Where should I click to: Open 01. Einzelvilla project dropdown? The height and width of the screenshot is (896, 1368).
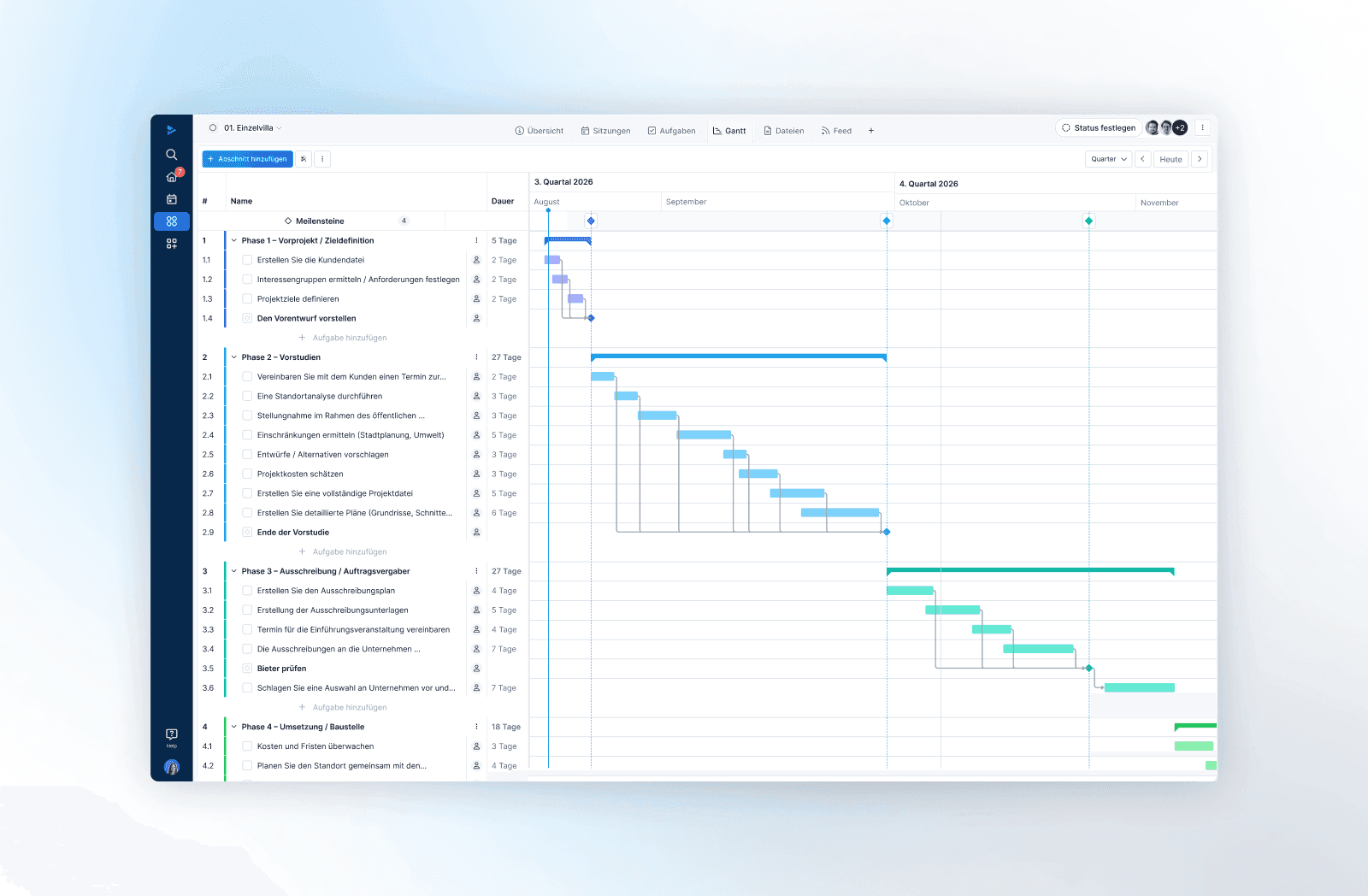pos(253,128)
